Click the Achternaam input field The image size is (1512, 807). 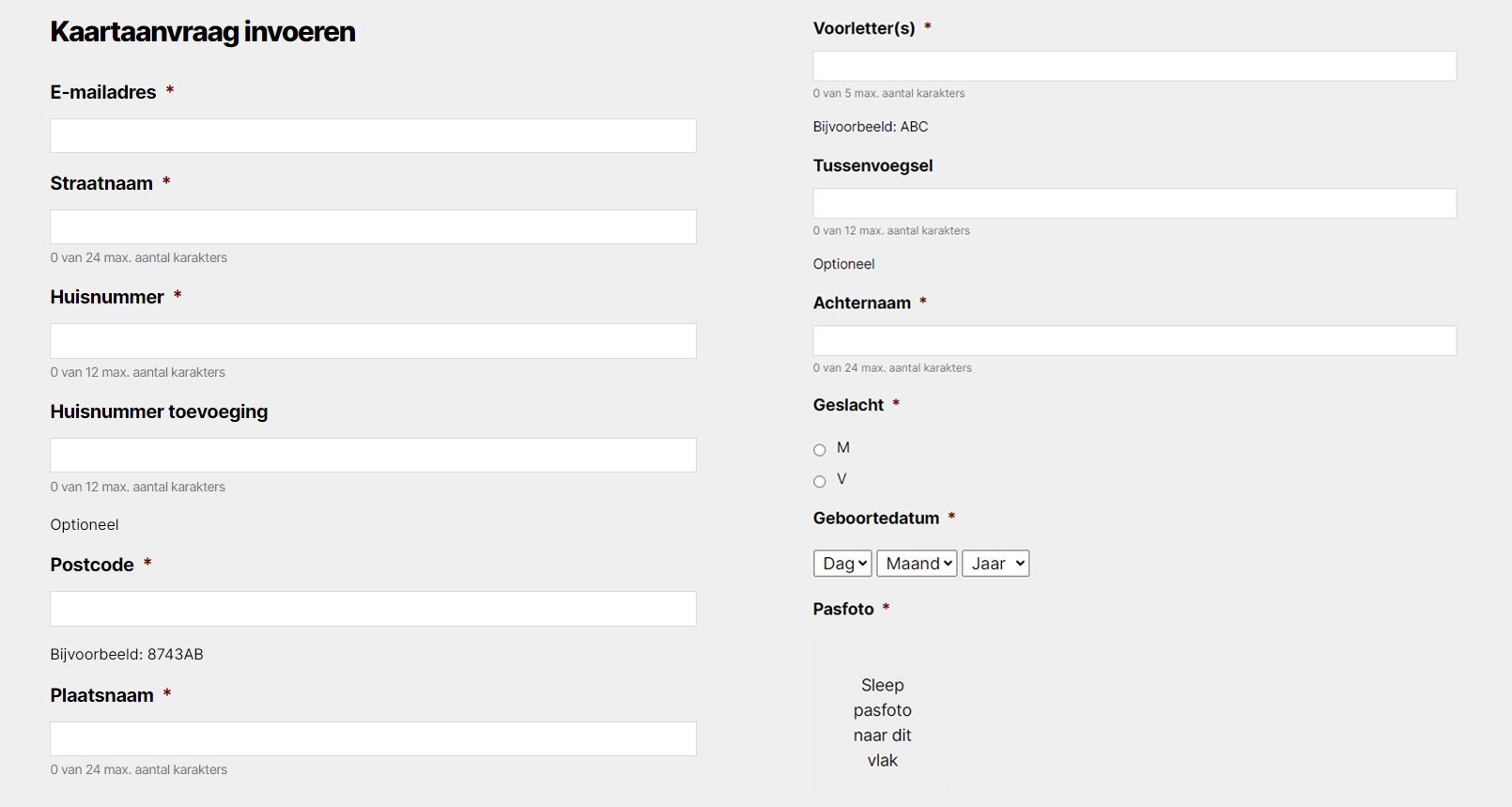click(x=1134, y=341)
